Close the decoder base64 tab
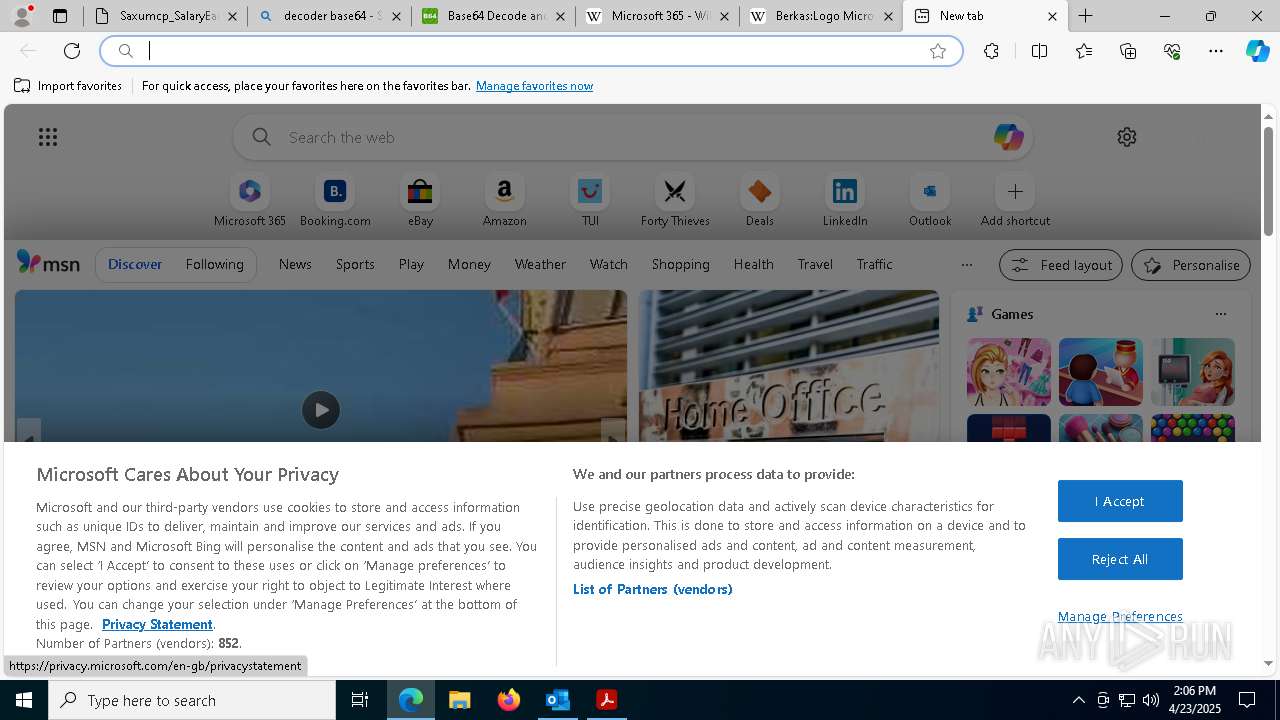Image resolution: width=1280 pixels, height=720 pixels. pyautogui.click(x=396, y=16)
